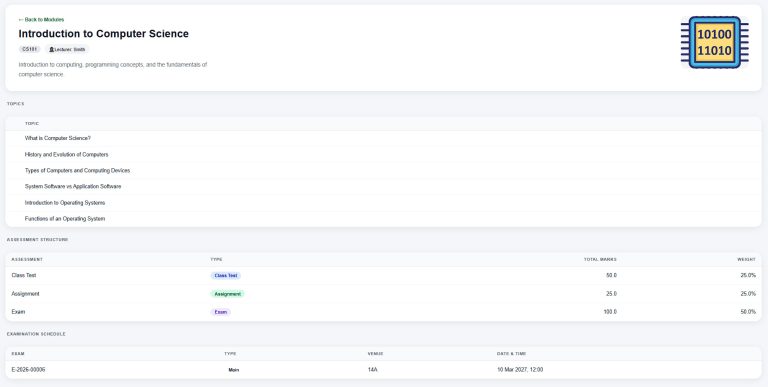Viewport: 768px width, 387px height.
Task: Click the Introduction to Computer Science heading
Action: (103, 34)
